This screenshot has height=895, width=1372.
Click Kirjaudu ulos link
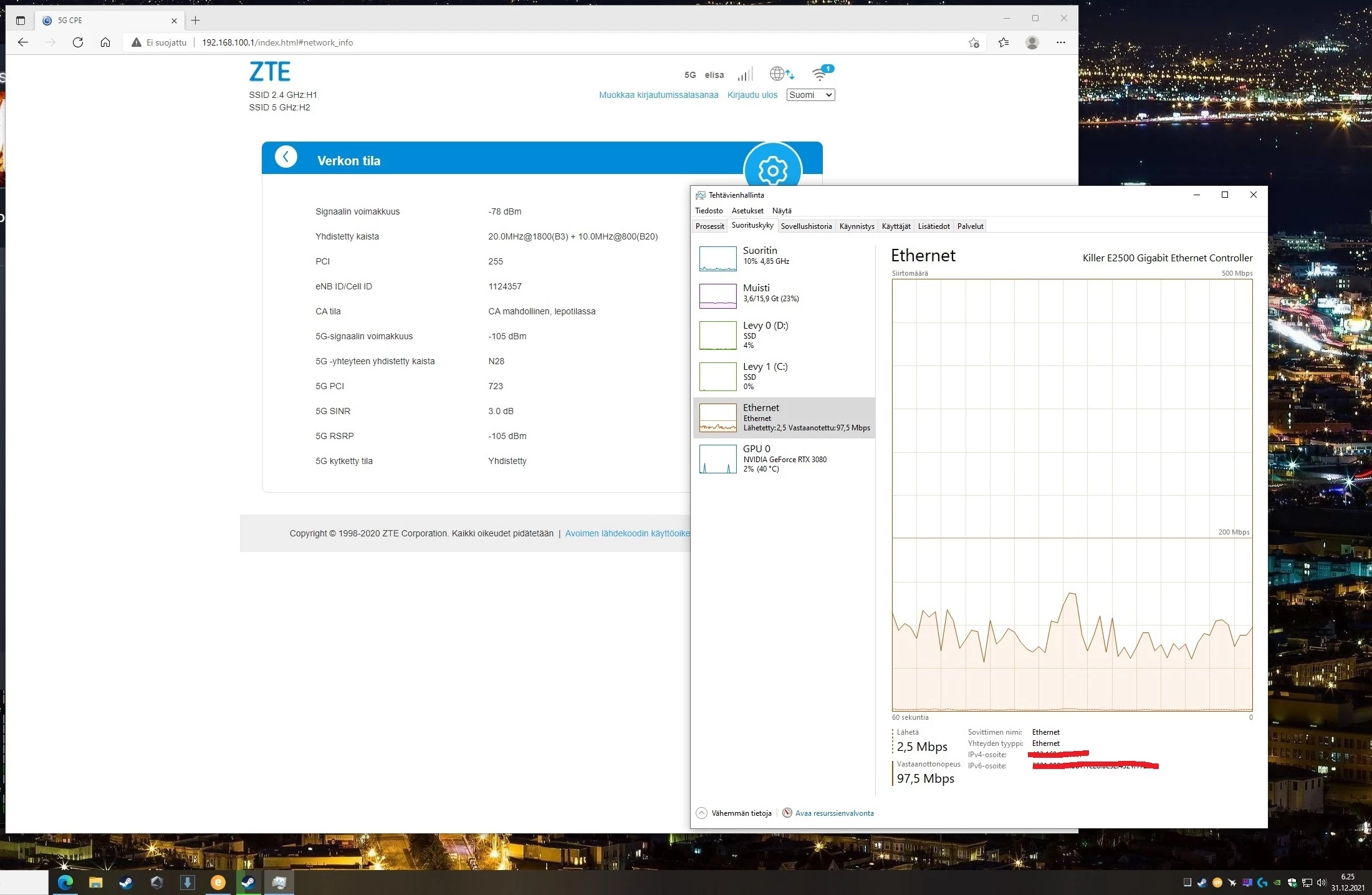coord(752,95)
